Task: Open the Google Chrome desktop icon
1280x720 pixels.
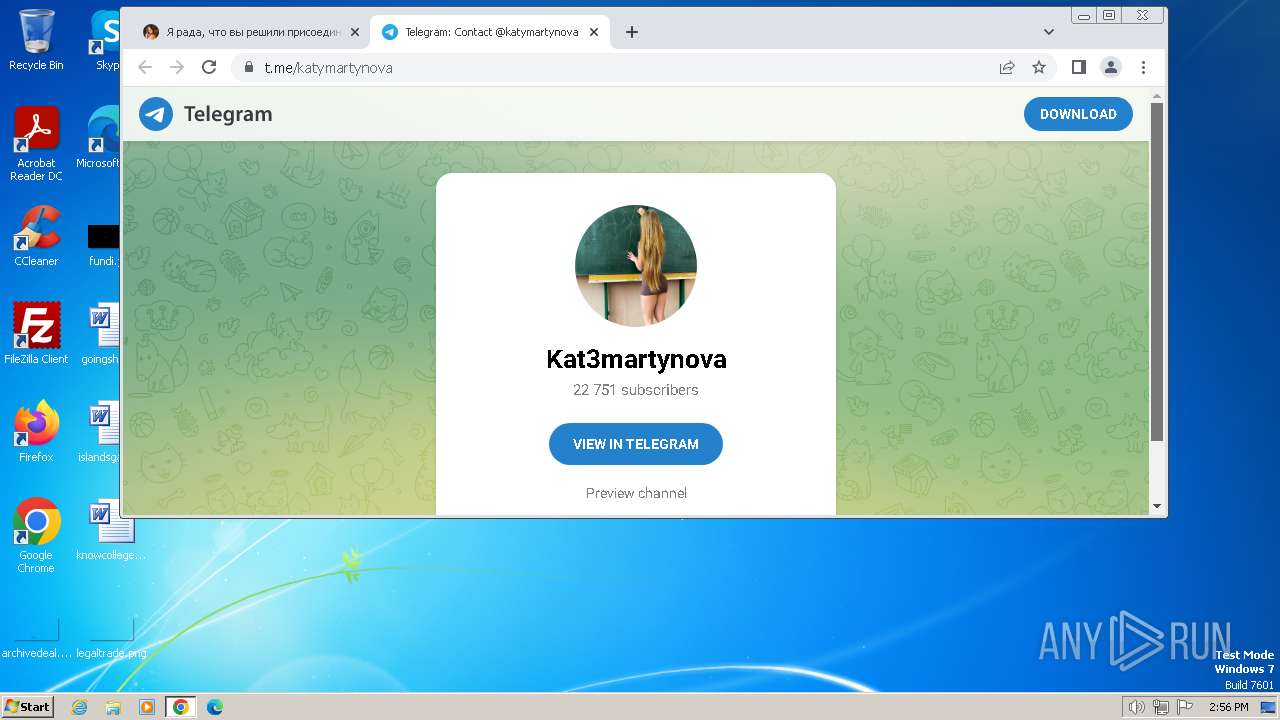Action: pyautogui.click(x=36, y=535)
